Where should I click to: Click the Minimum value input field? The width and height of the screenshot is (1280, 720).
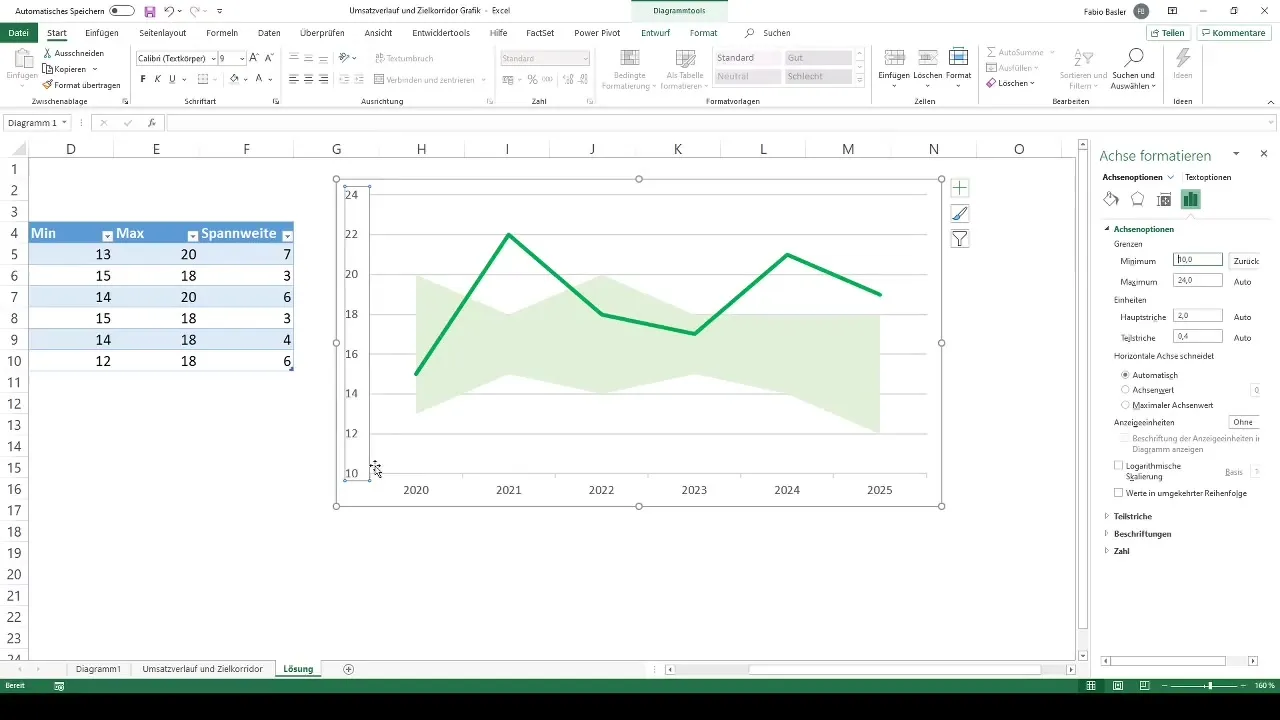click(x=1197, y=260)
